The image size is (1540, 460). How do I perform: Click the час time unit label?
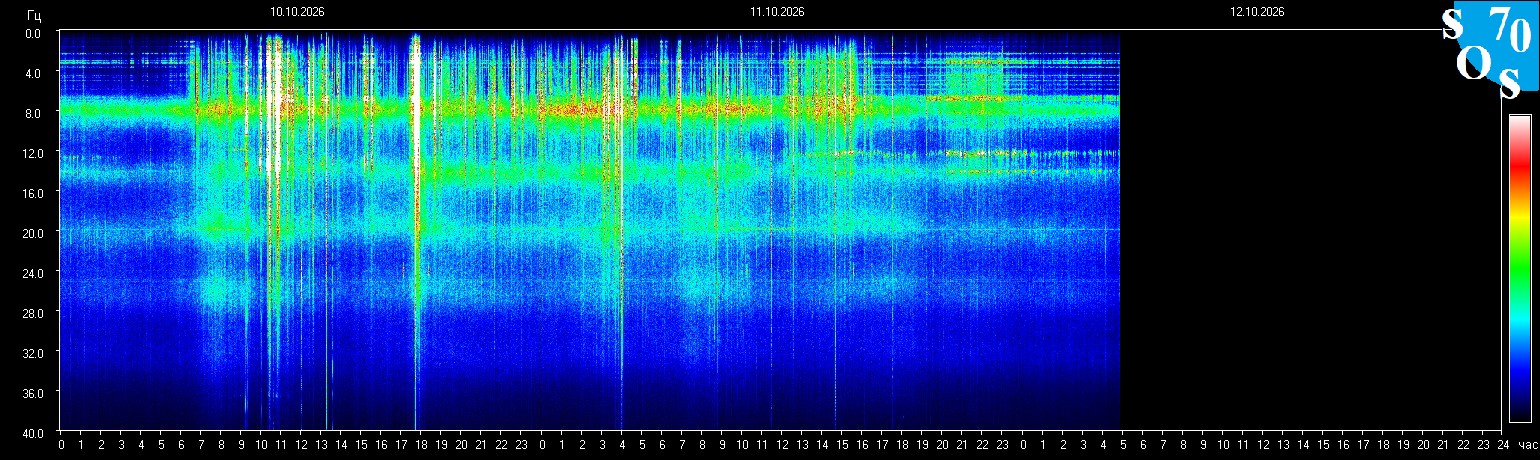(x=1526, y=444)
